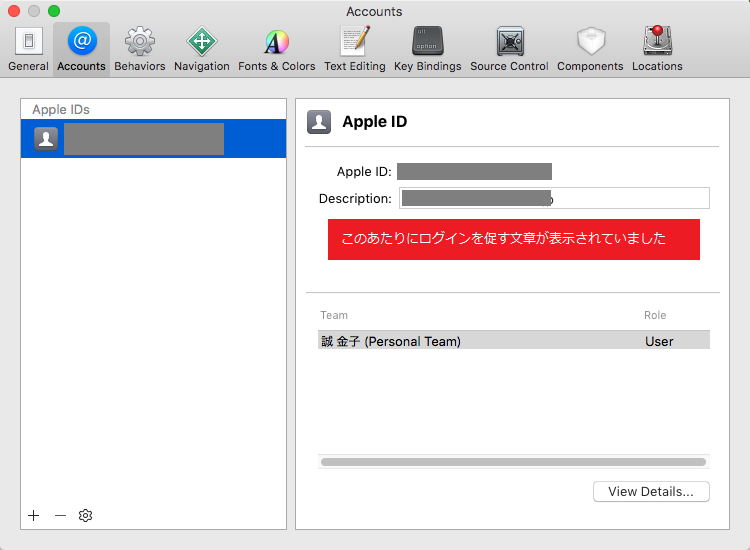
Task: Click the Description text field
Action: pyautogui.click(x=554, y=198)
